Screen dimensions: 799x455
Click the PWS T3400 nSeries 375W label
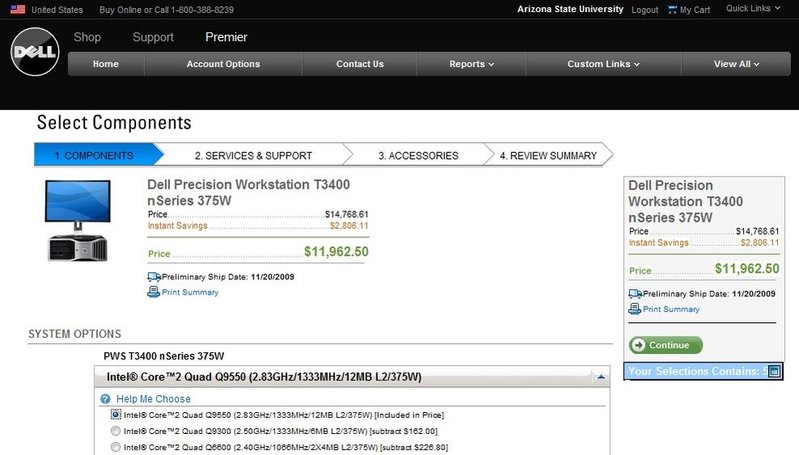pyautogui.click(x=164, y=356)
